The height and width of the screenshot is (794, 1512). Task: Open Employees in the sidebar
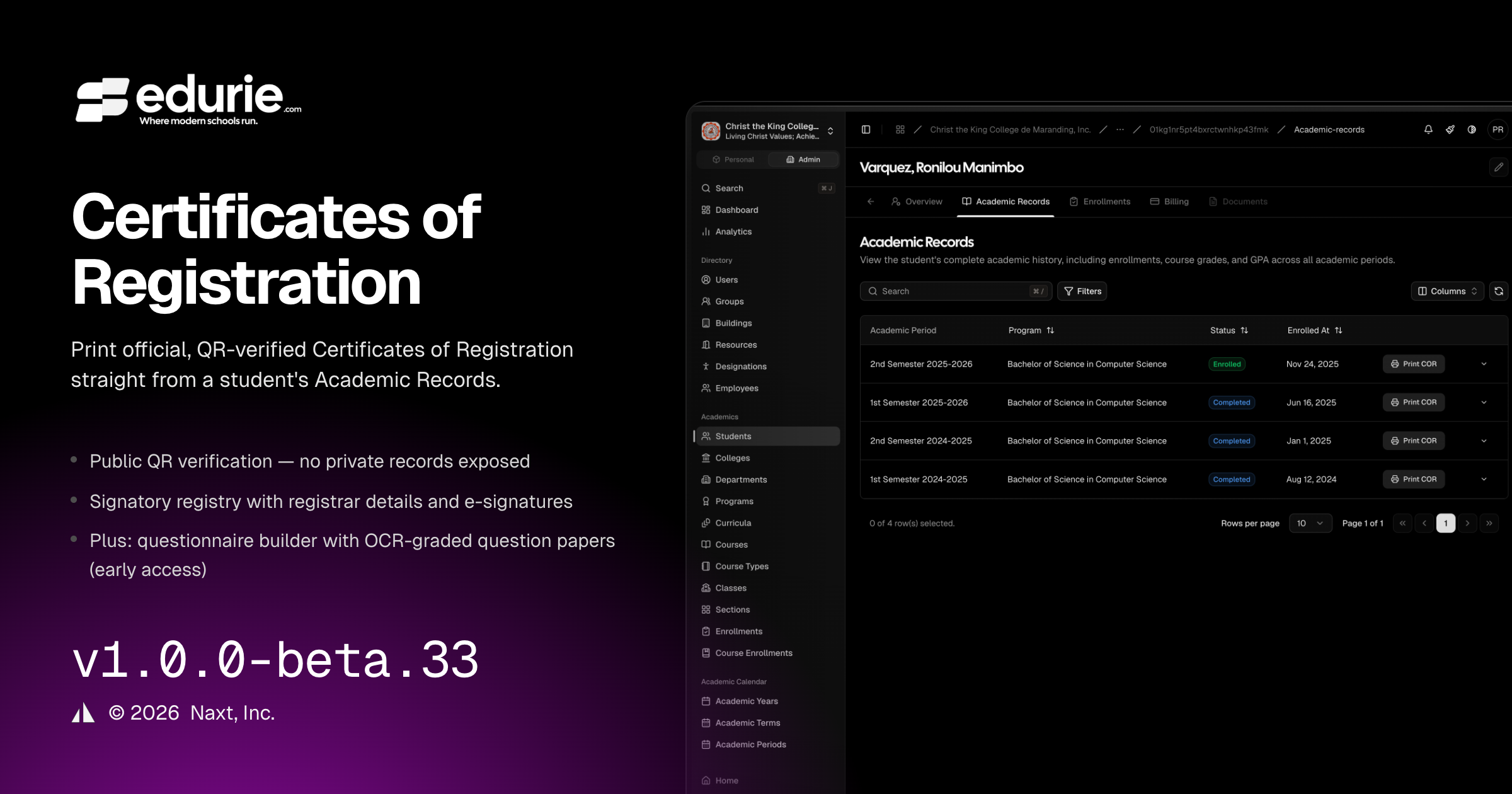pos(768,388)
